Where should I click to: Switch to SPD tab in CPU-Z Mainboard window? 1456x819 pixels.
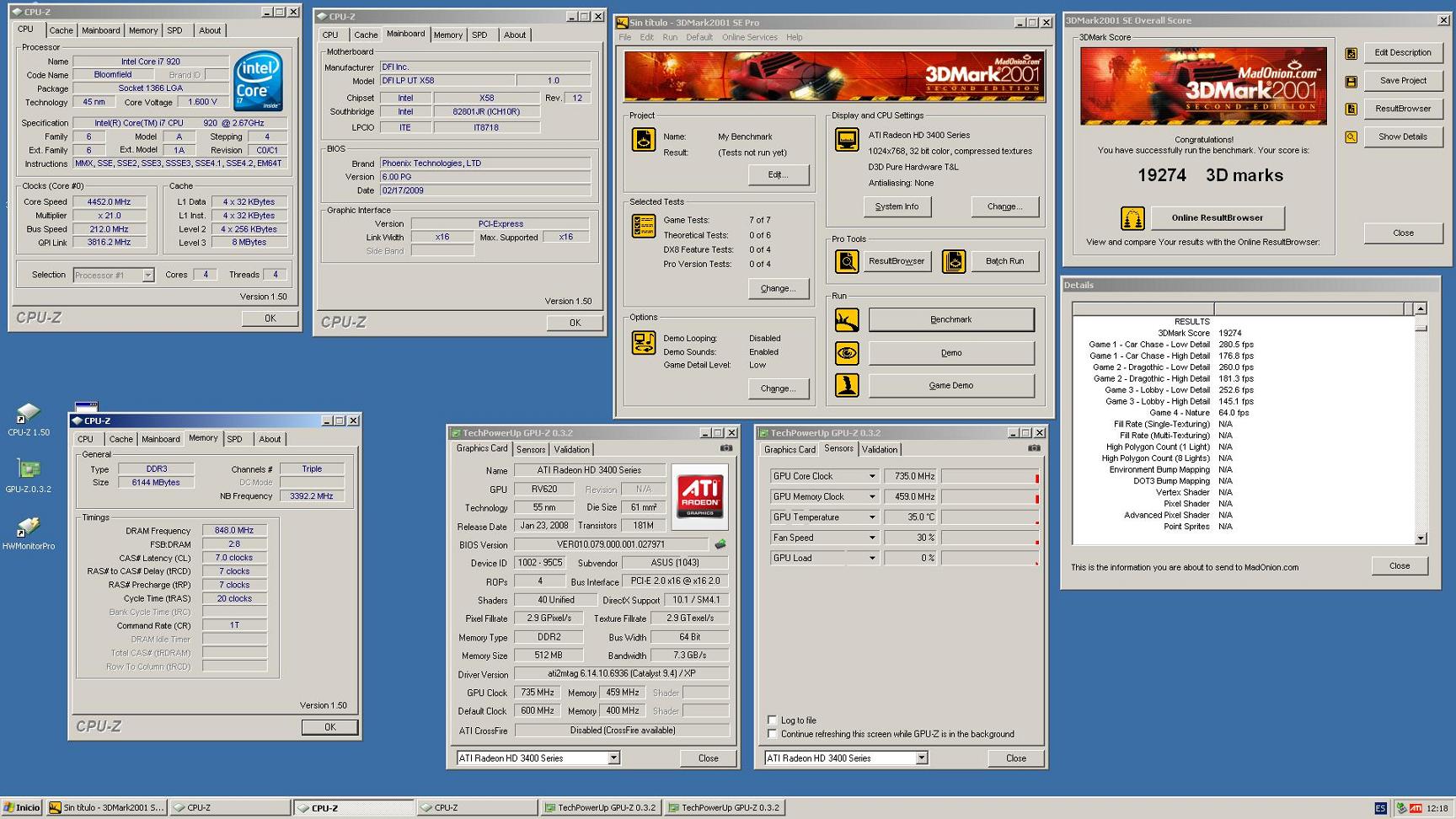pyautogui.click(x=479, y=35)
